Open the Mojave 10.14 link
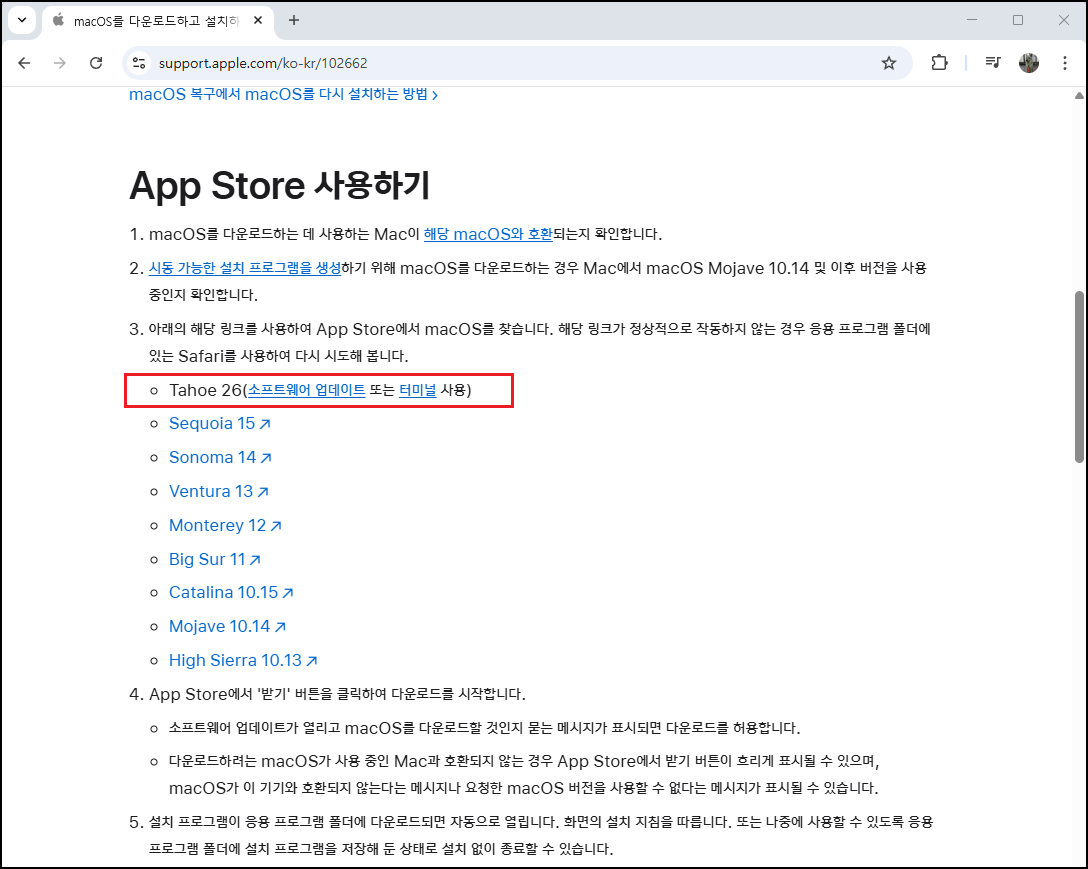This screenshot has height=869, width=1088. click(x=227, y=627)
